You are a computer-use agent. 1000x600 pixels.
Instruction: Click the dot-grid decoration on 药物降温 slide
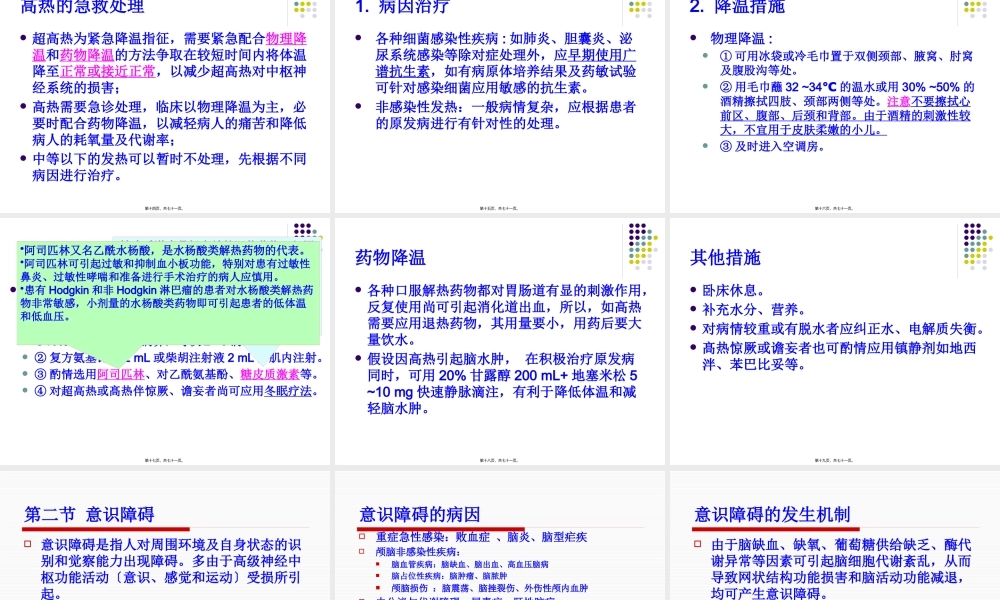click(640, 242)
